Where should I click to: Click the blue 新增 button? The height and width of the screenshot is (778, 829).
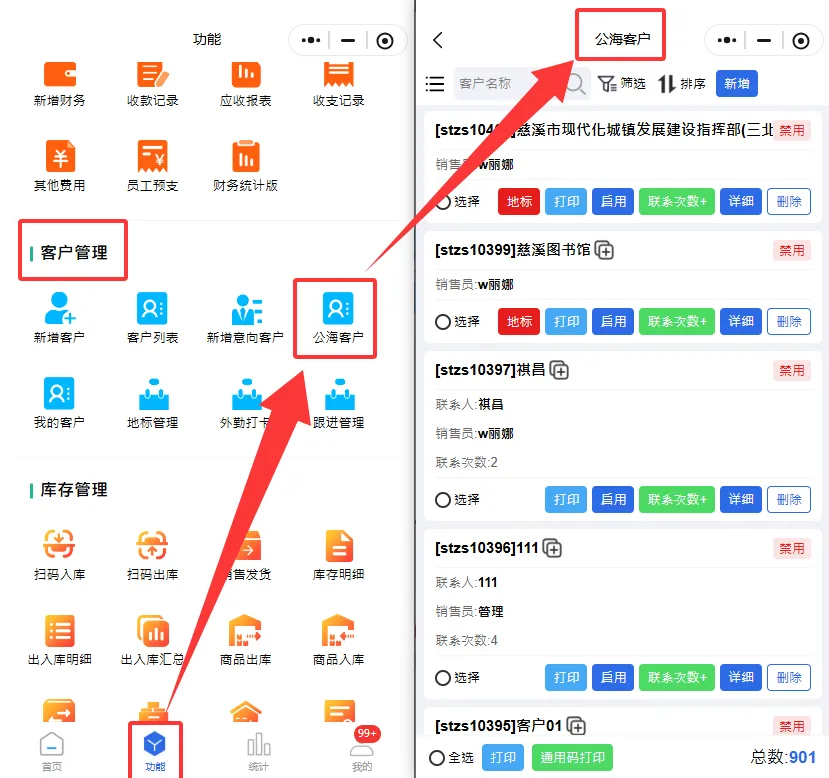(737, 84)
